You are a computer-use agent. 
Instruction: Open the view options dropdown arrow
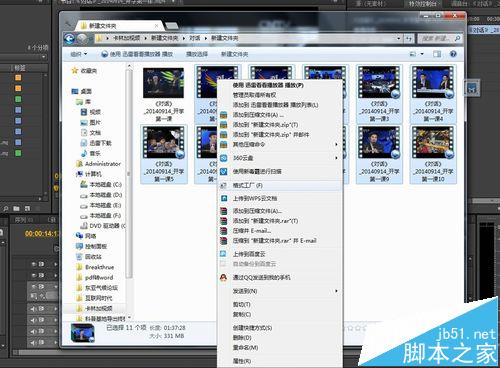pos(422,54)
